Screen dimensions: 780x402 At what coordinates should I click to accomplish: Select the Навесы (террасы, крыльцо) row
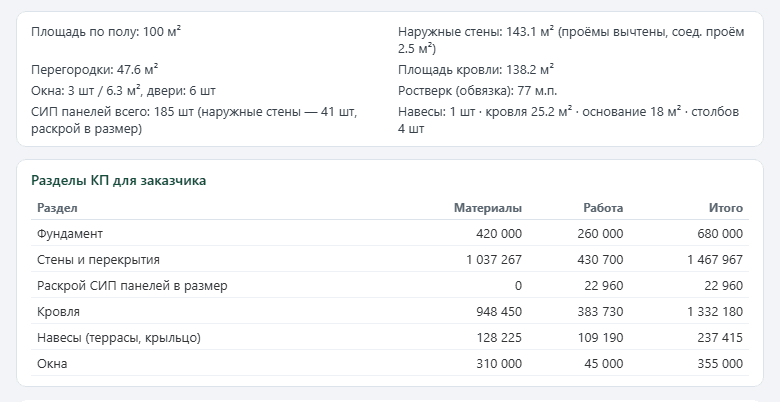click(390, 337)
